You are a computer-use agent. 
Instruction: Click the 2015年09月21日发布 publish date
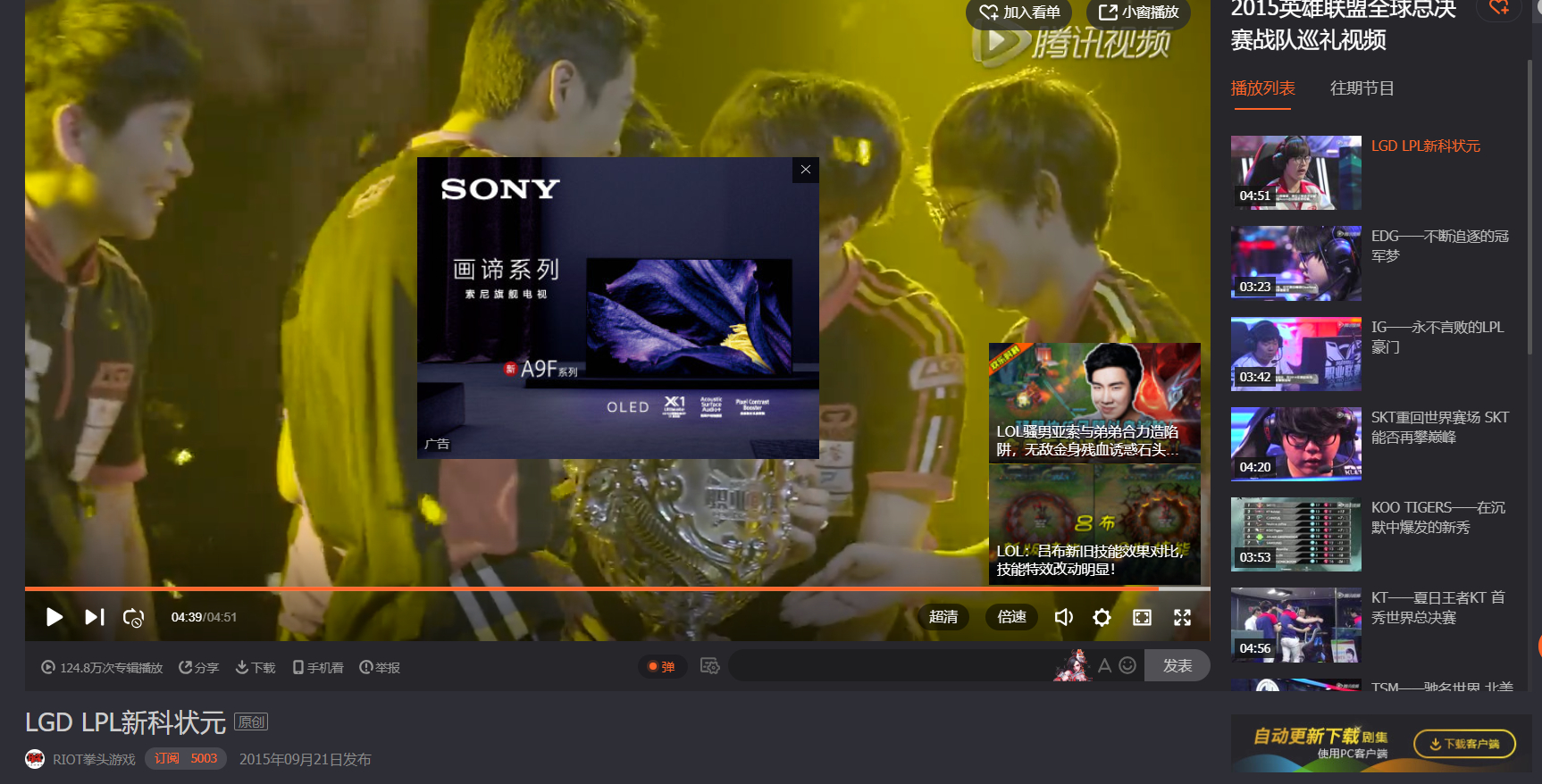(x=306, y=760)
